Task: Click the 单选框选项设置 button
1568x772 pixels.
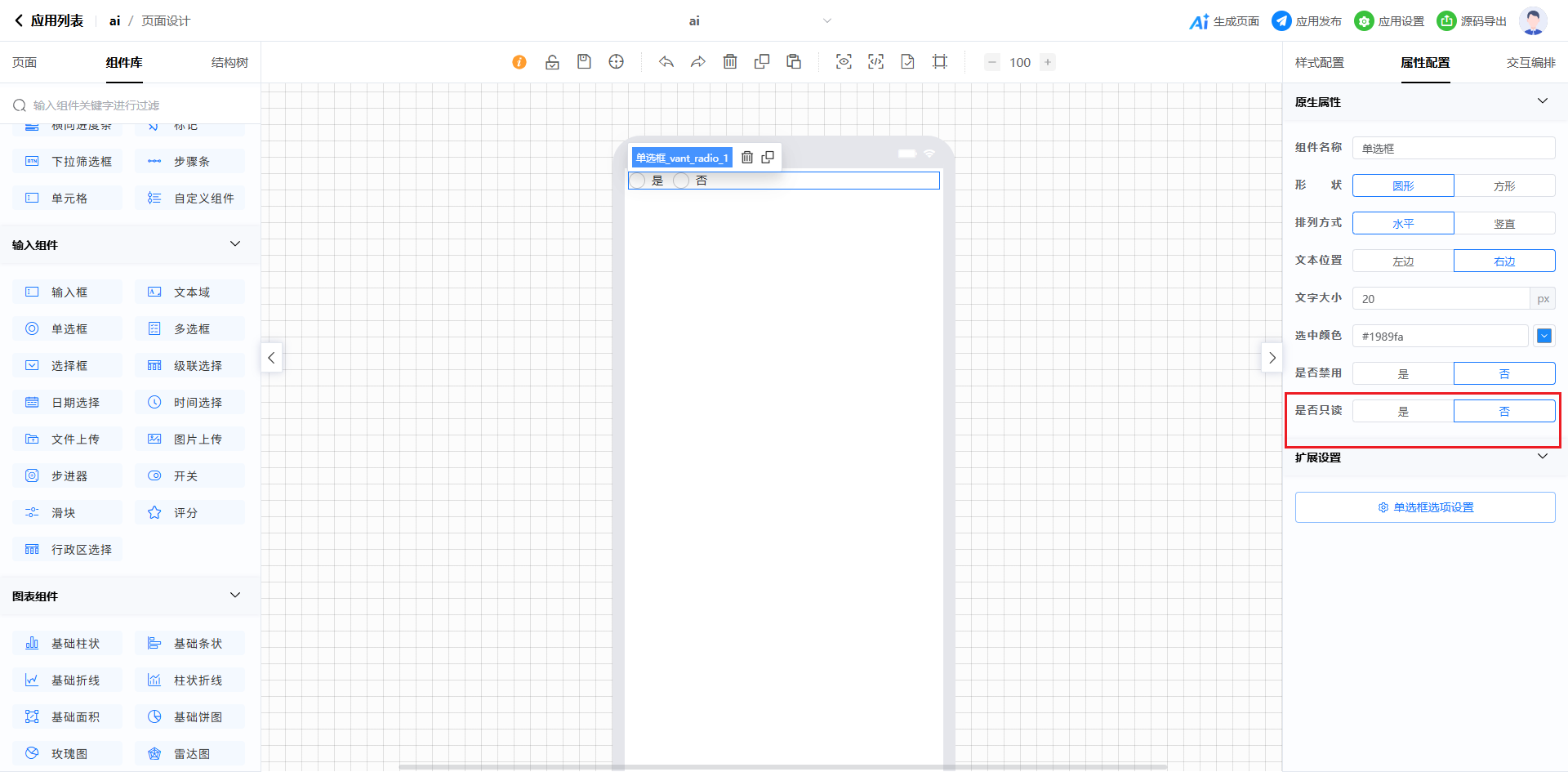Action: tap(1425, 507)
